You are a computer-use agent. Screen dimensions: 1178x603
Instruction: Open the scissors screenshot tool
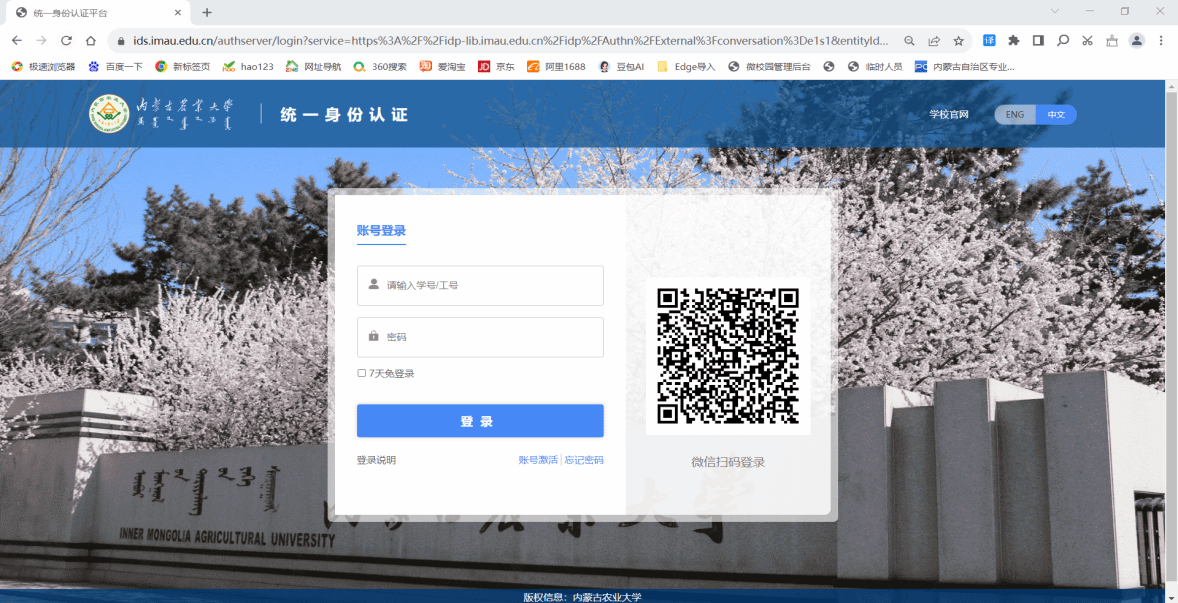pyautogui.click(x=1087, y=41)
